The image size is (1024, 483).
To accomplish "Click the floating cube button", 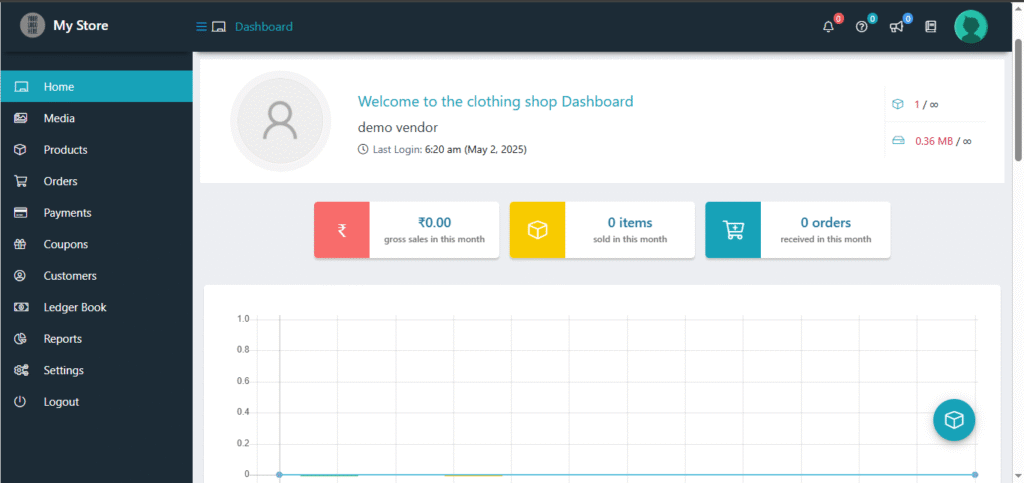I will pos(954,420).
